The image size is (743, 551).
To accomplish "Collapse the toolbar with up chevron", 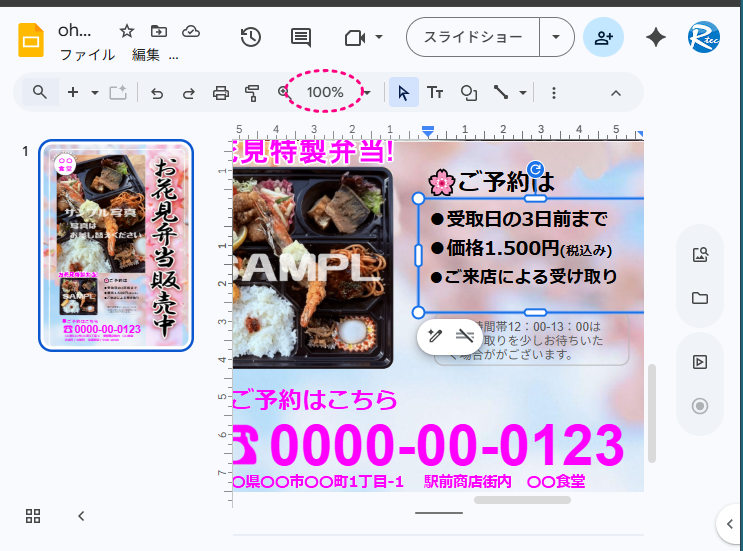I will point(616,93).
